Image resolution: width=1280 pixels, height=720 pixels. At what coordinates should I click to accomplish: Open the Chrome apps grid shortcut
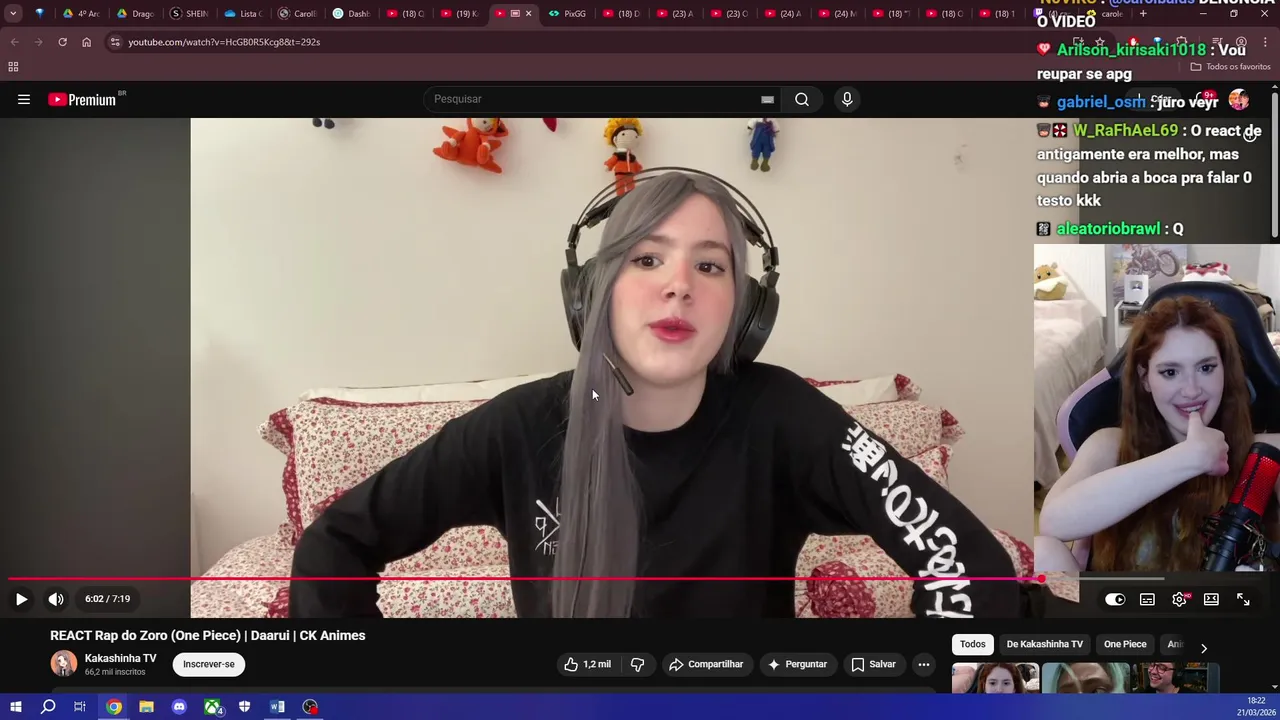point(13,67)
